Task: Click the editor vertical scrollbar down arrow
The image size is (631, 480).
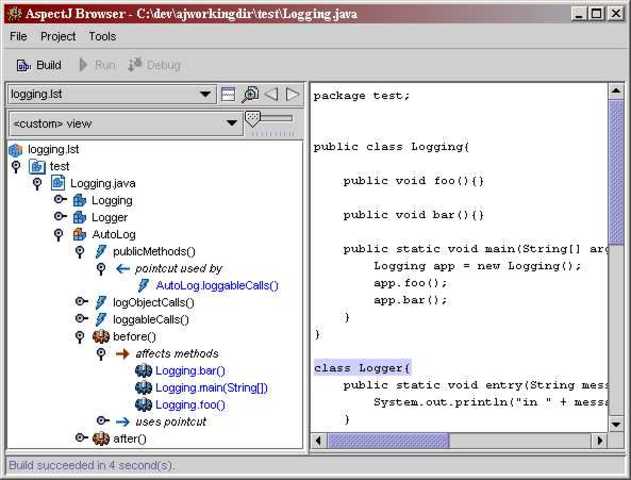Action: (x=616, y=424)
